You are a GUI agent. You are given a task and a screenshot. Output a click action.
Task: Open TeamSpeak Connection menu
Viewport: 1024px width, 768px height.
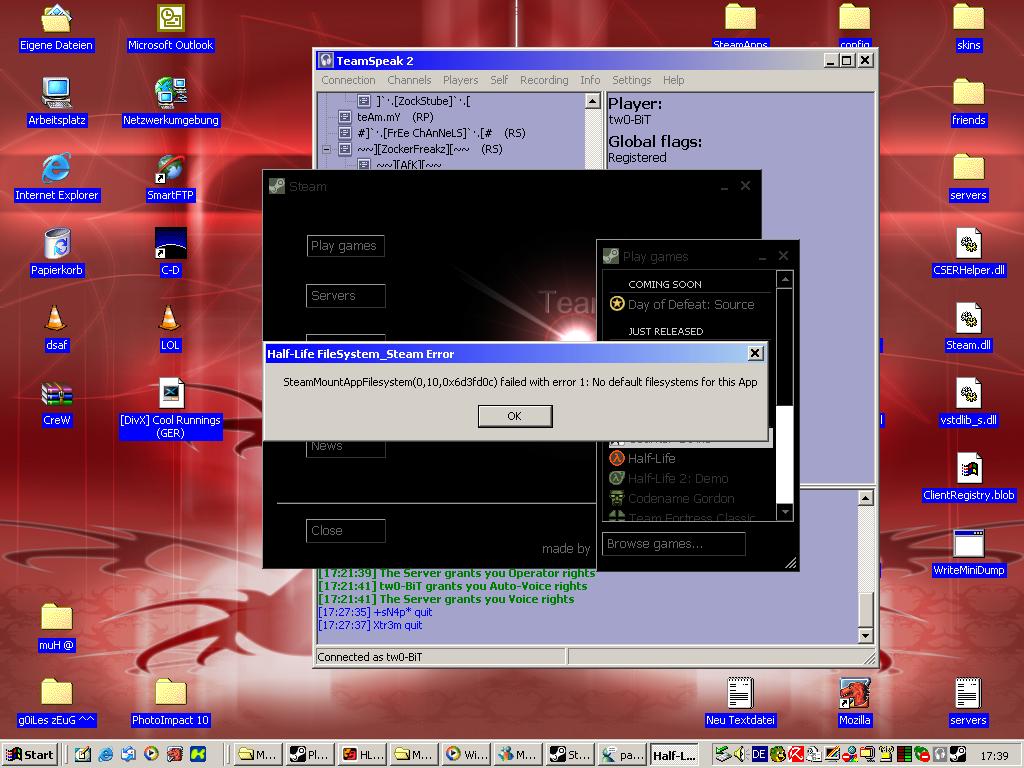pos(348,80)
